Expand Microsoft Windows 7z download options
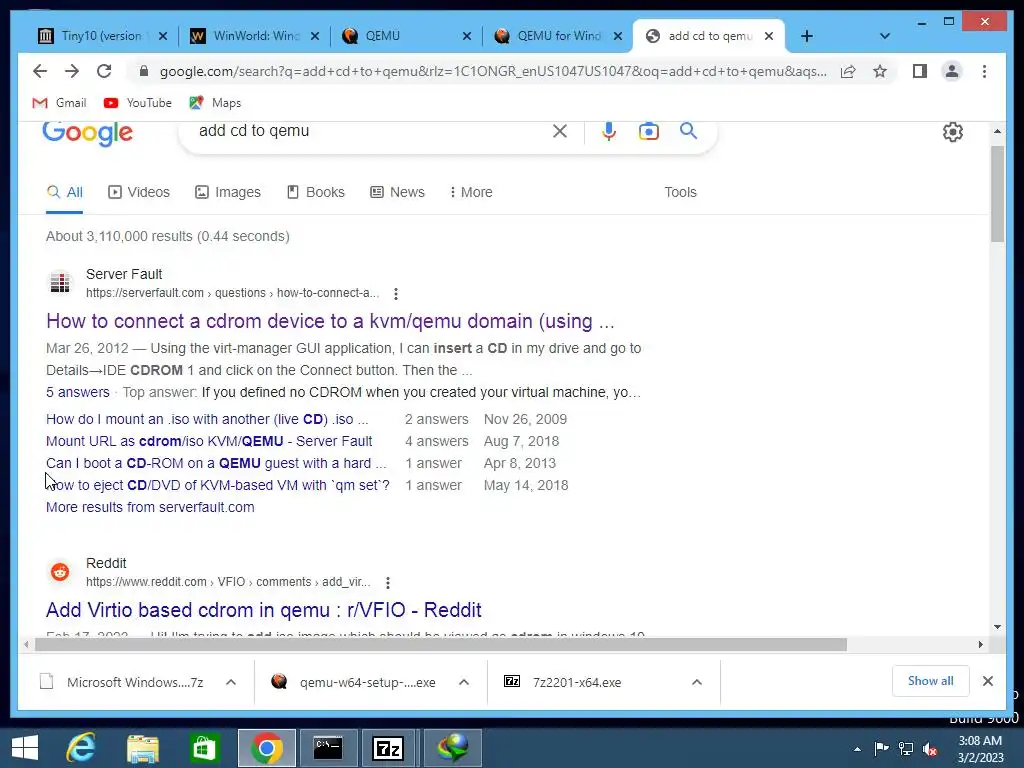The image size is (1024, 768). click(231, 682)
